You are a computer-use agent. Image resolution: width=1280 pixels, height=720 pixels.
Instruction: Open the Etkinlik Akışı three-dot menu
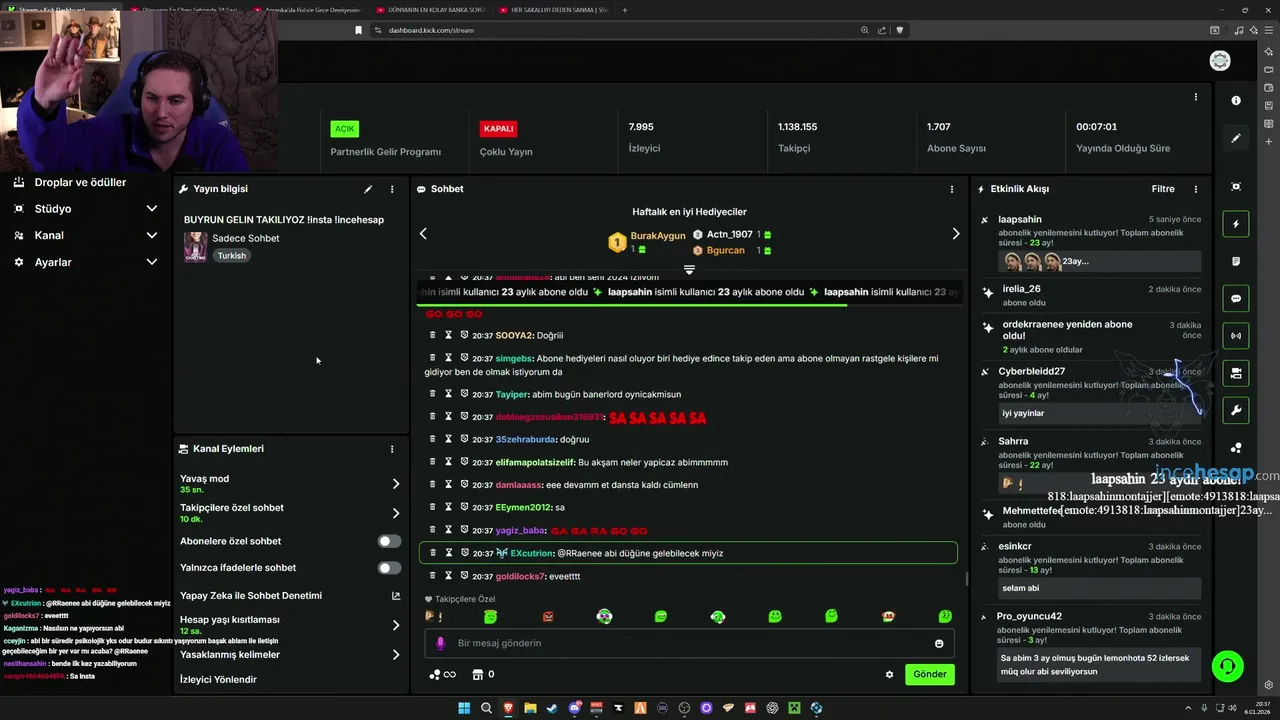(1196, 189)
